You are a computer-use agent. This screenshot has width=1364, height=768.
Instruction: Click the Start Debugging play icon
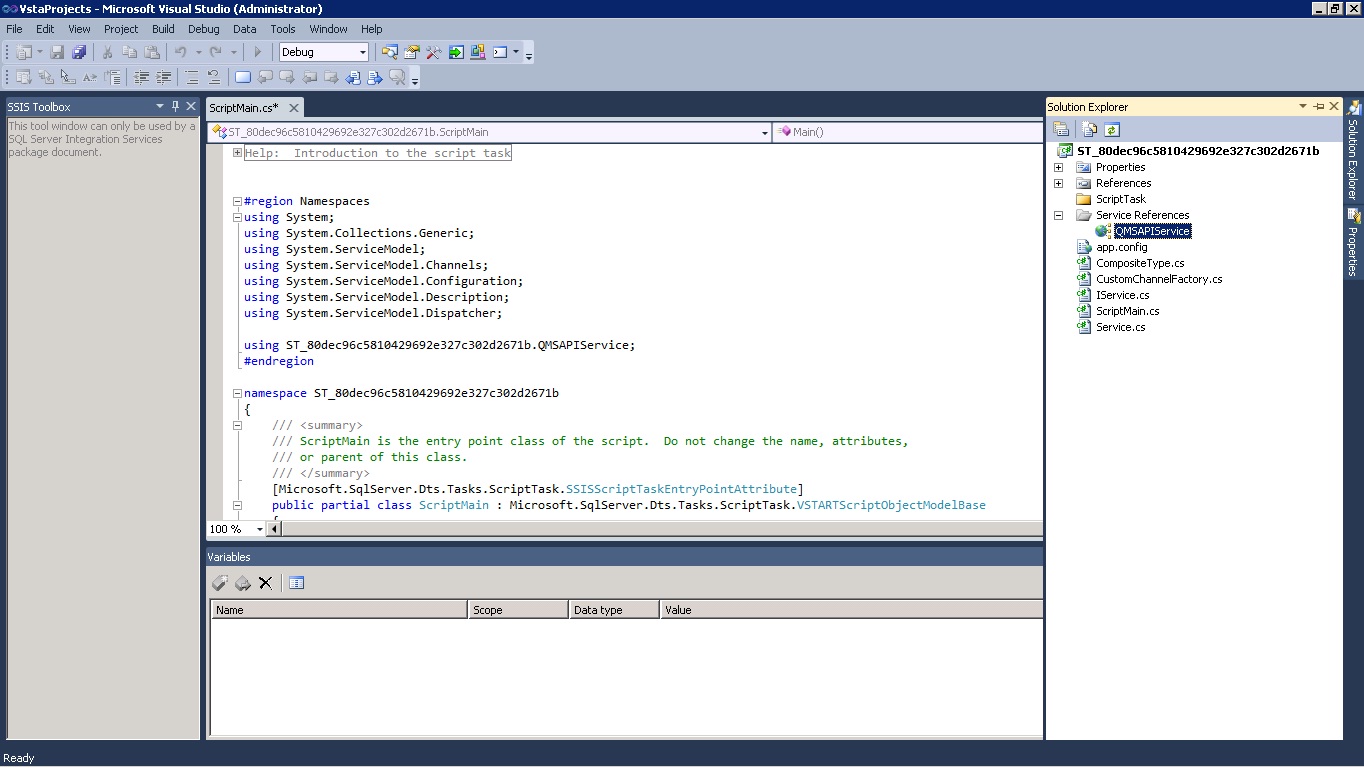pyautogui.click(x=258, y=52)
